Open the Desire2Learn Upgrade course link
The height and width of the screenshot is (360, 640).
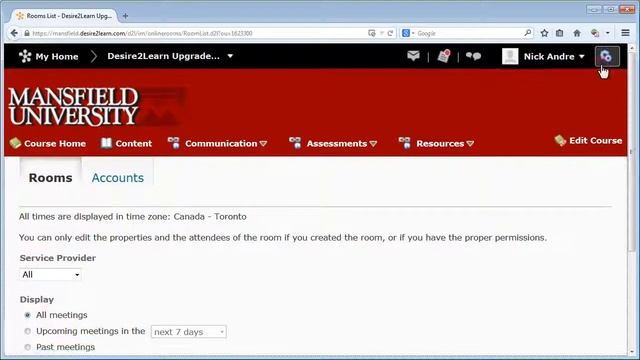click(163, 56)
